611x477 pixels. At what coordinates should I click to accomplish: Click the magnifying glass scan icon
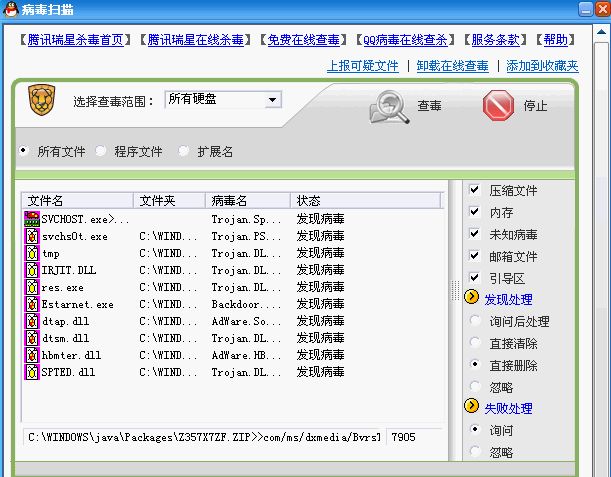[390, 106]
